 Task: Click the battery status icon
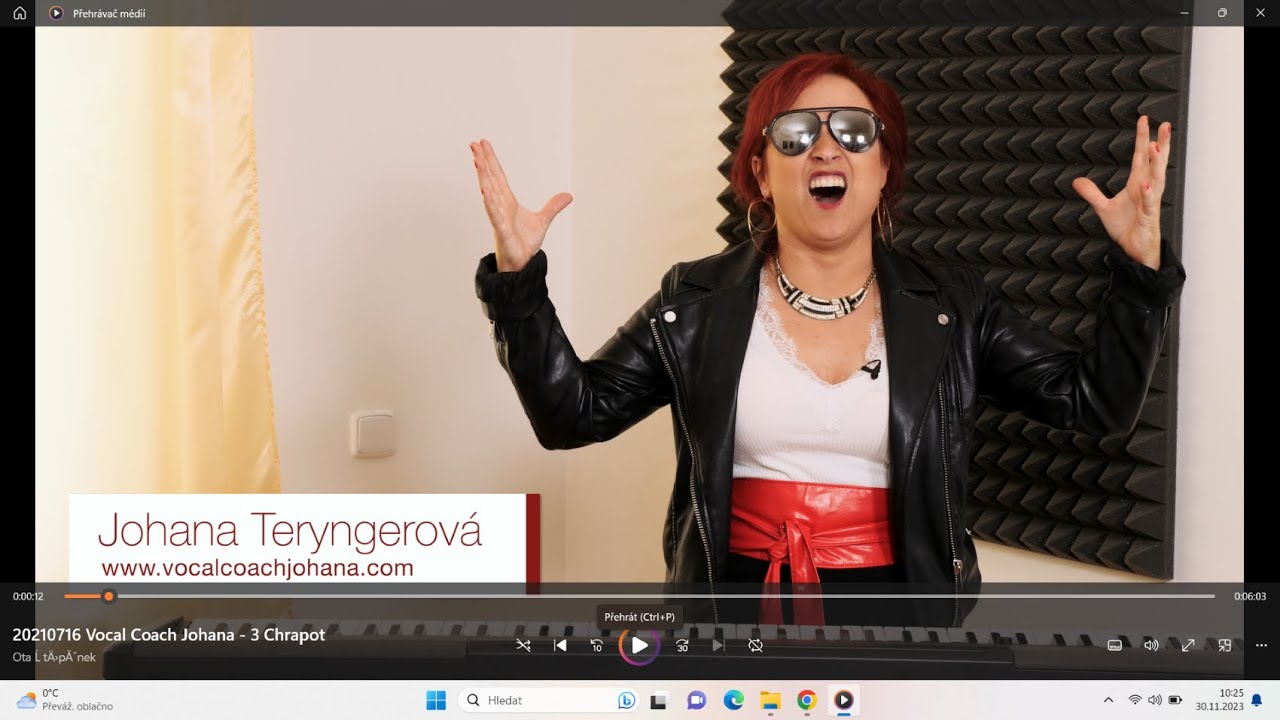click(1176, 700)
